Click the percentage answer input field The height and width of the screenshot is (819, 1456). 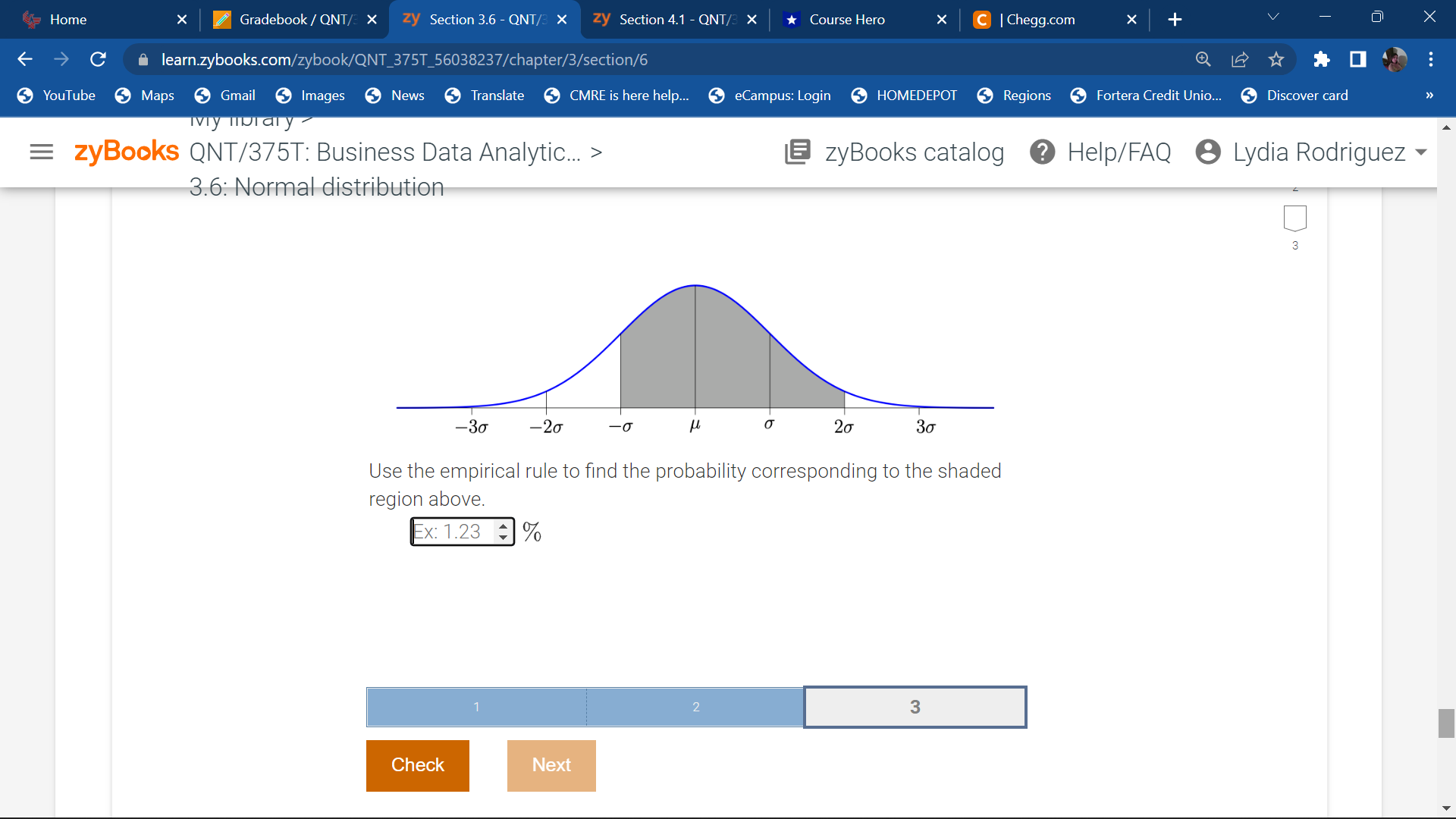pyautogui.click(x=453, y=532)
